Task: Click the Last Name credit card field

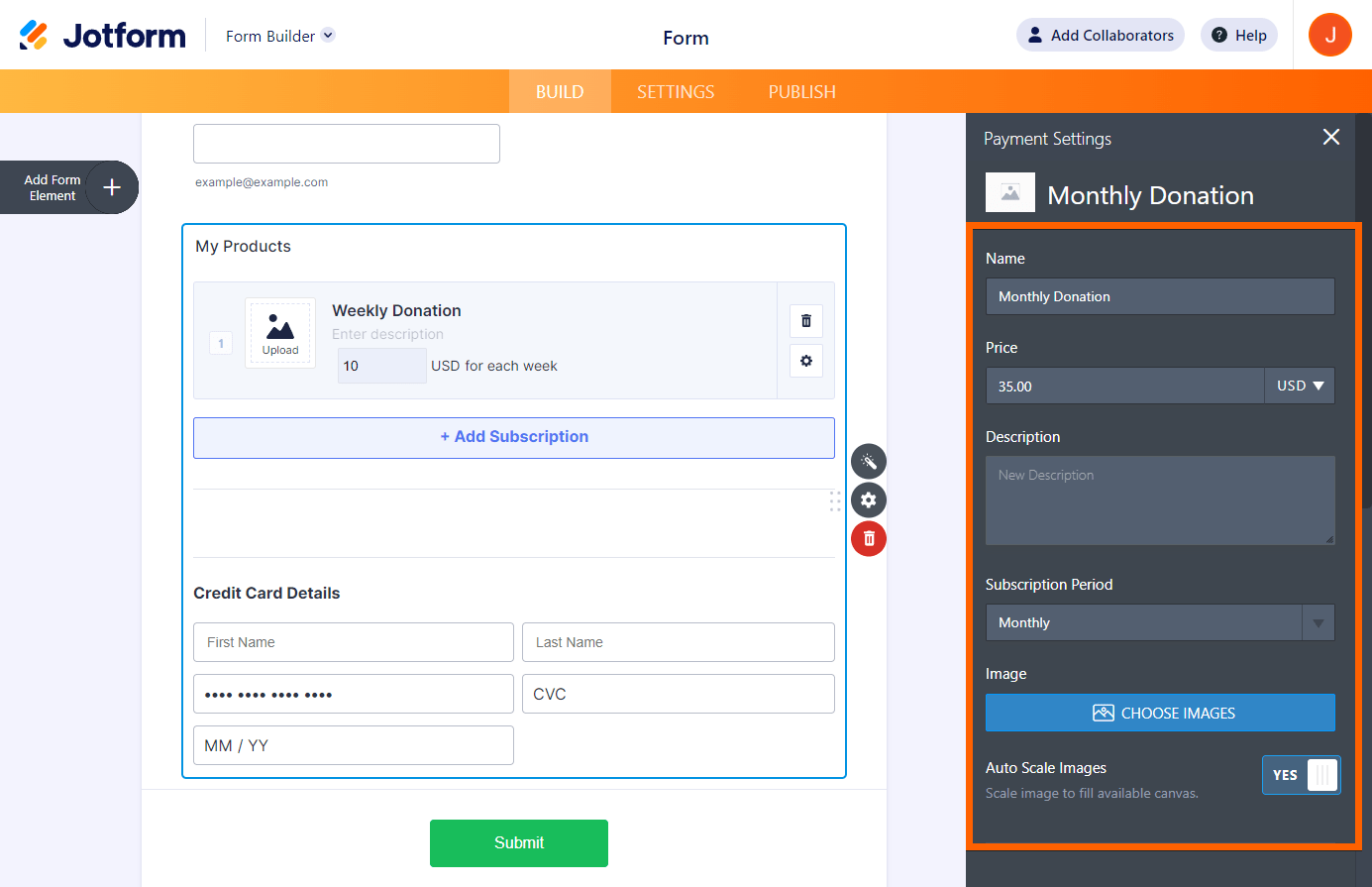Action: point(679,642)
